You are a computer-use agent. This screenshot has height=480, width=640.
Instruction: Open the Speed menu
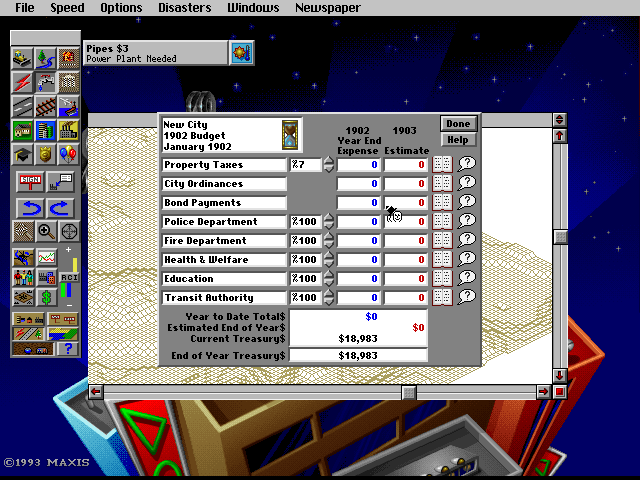[67, 8]
